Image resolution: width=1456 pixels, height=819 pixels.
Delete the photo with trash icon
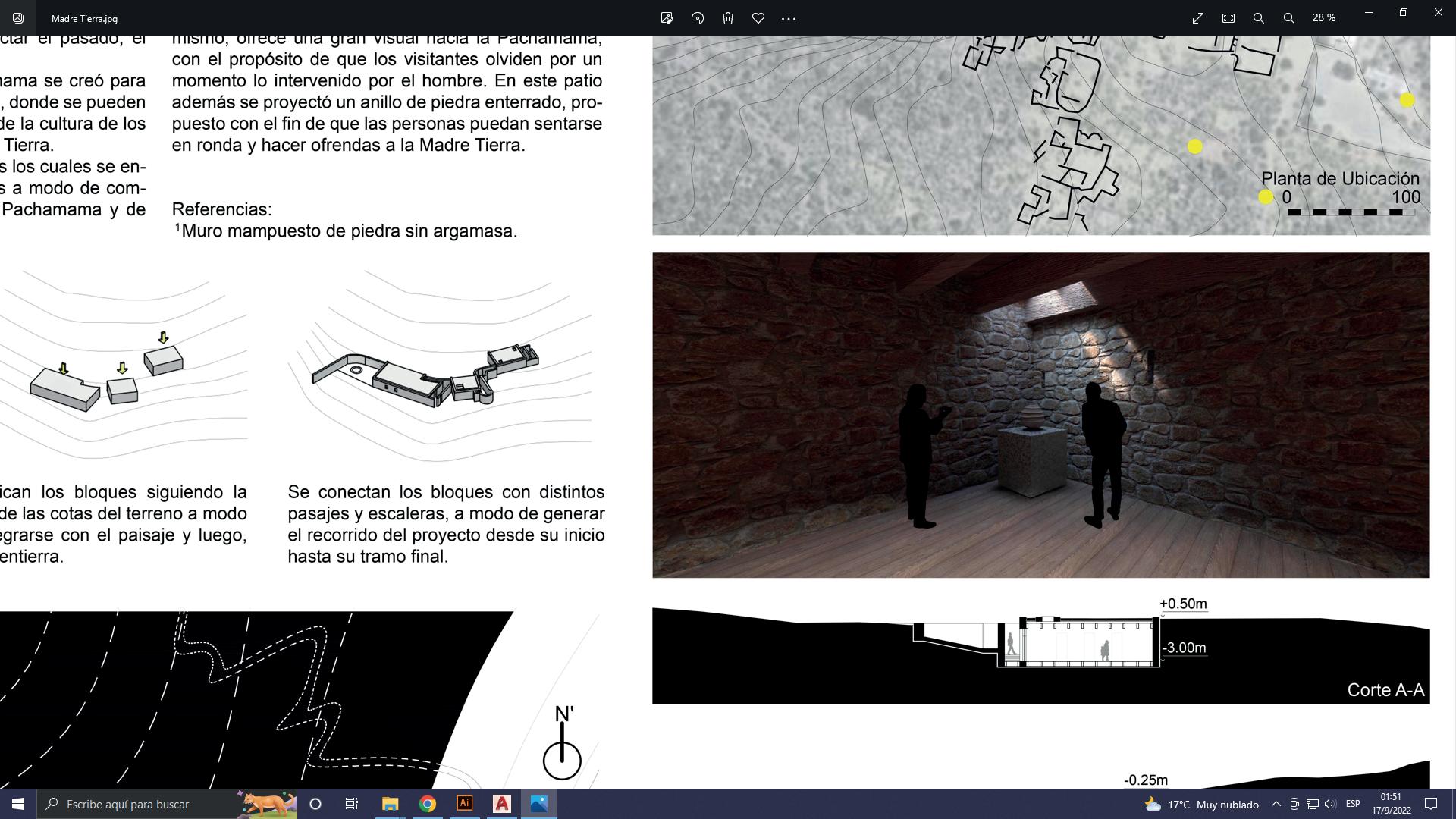point(728,18)
